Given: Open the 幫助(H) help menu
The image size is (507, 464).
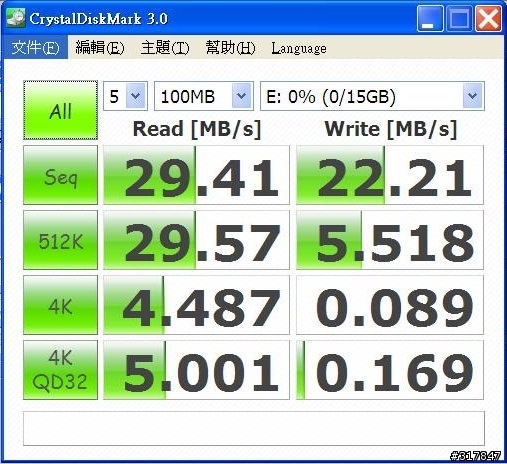Looking at the screenshot, I should pyautogui.click(x=230, y=48).
